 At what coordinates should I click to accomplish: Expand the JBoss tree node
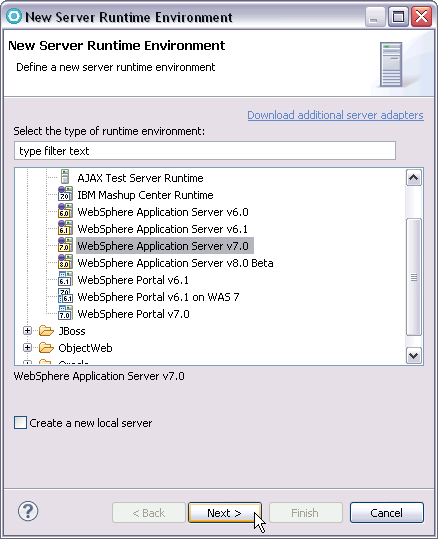[27, 331]
